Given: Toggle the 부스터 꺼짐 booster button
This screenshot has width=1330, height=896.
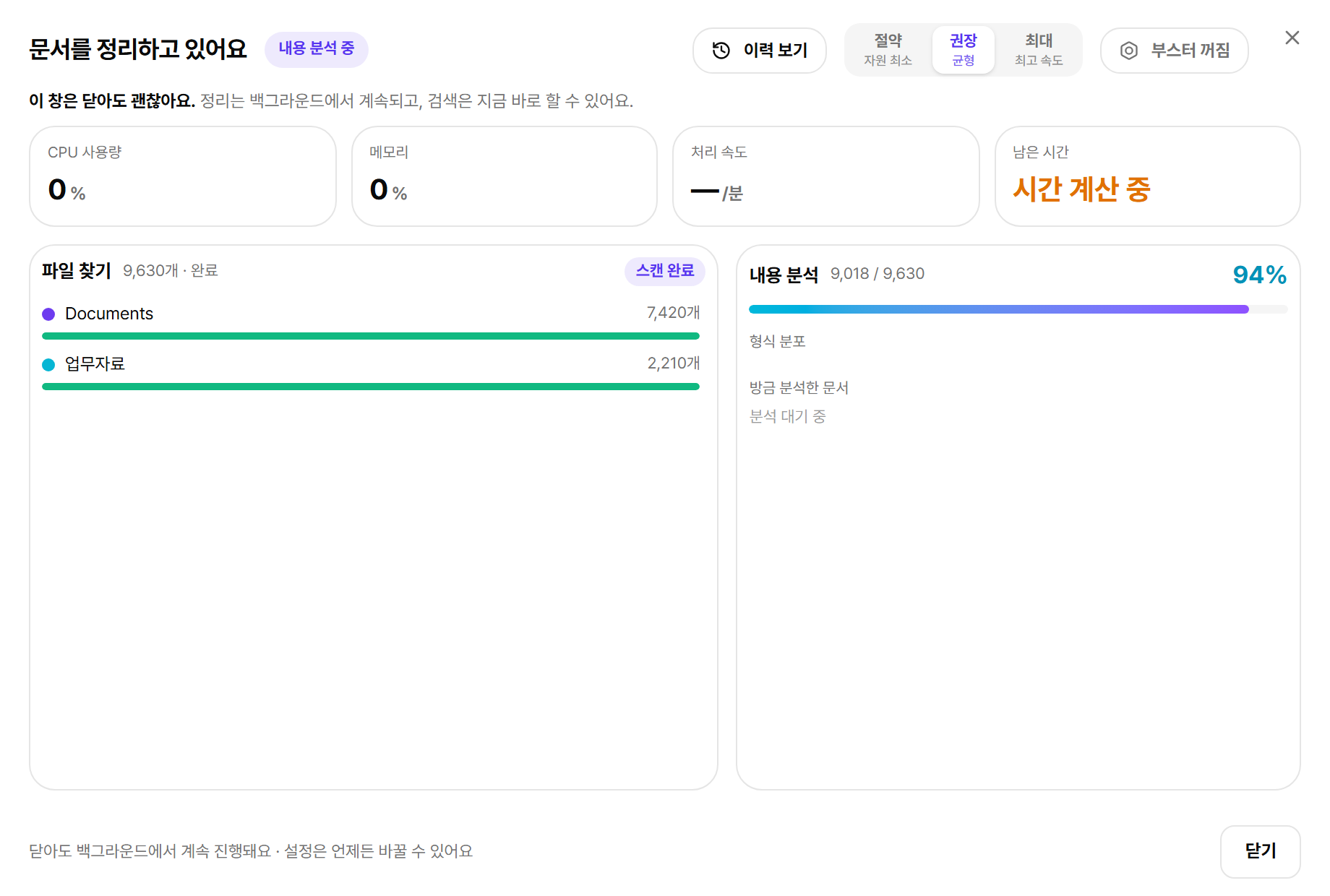Looking at the screenshot, I should pos(1174,51).
